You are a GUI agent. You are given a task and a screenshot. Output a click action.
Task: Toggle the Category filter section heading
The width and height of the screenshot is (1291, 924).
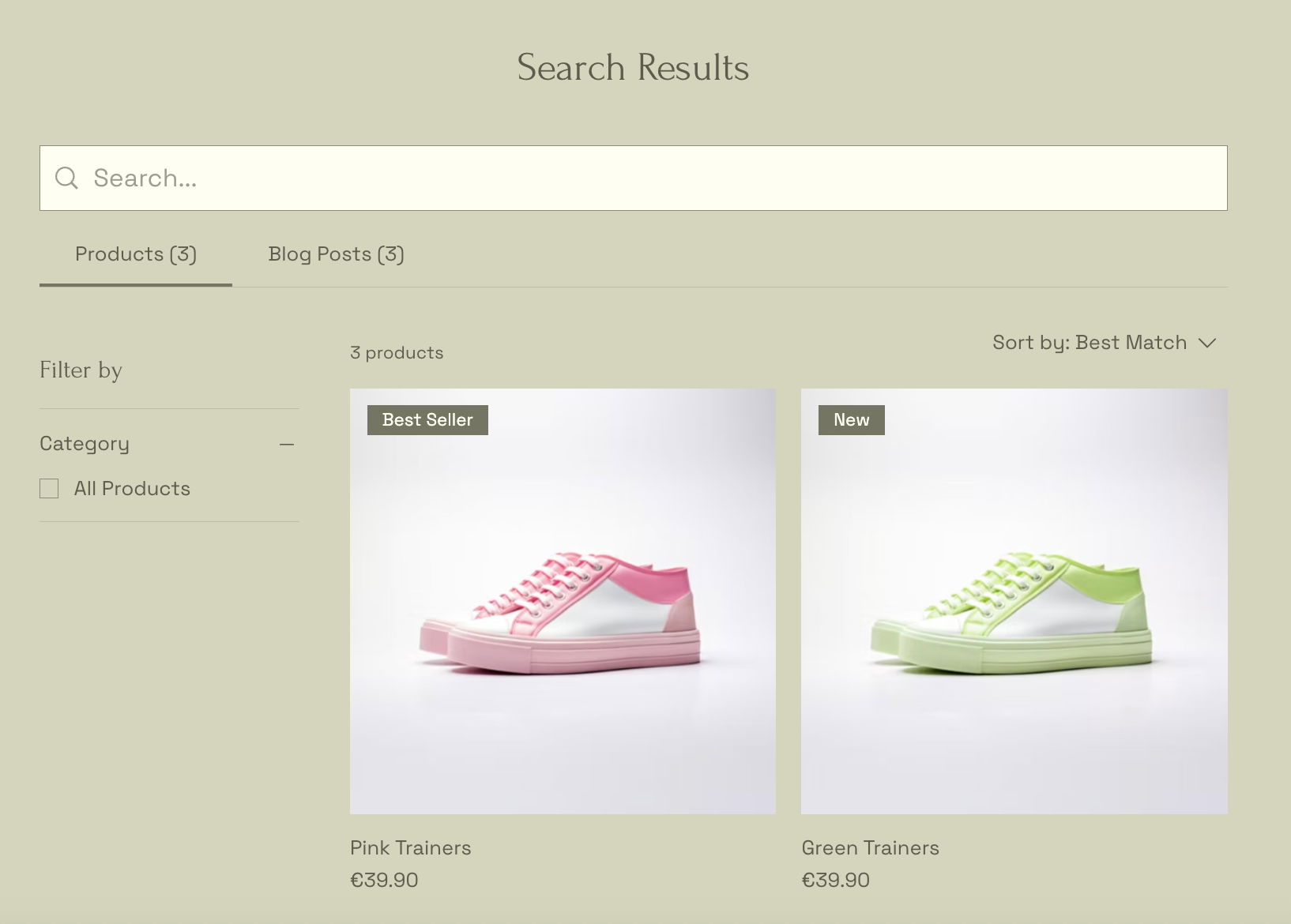coord(85,444)
